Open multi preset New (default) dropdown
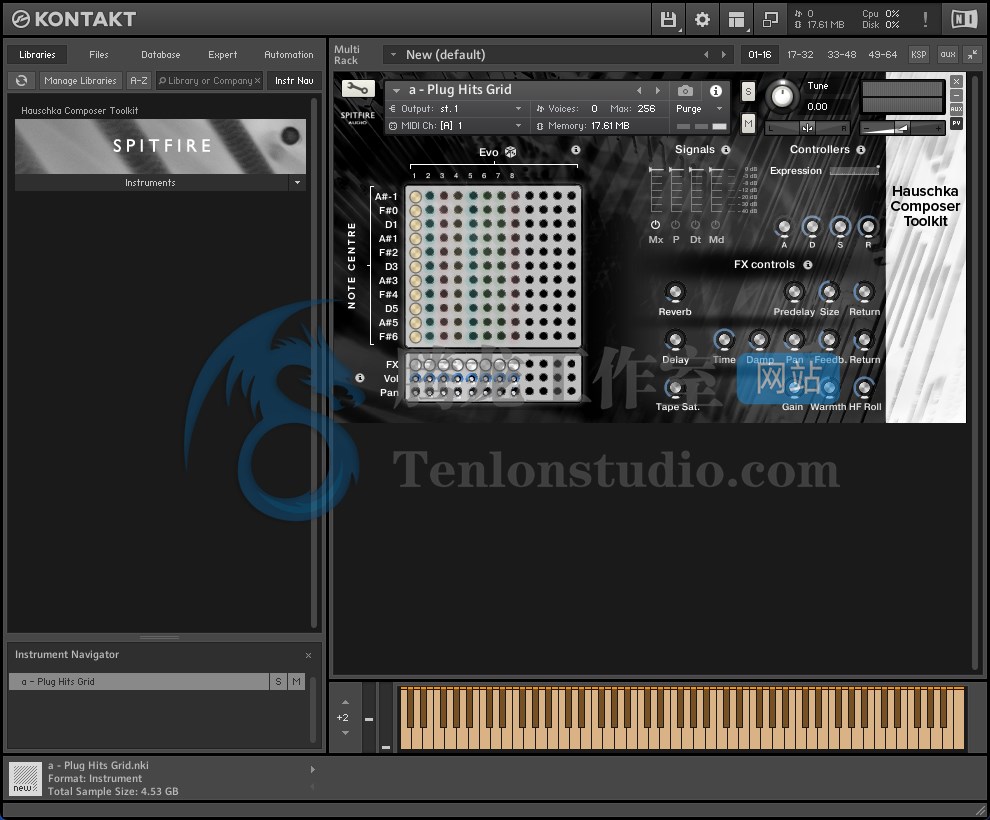The image size is (990, 820). (393, 55)
